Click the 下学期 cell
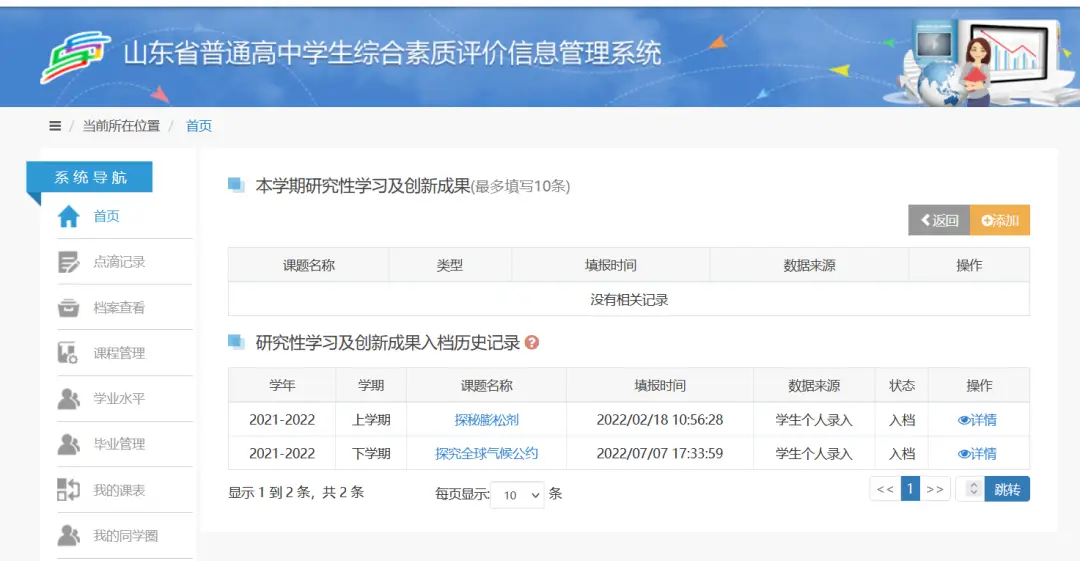The image size is (1080, 561). coord(371,453)
